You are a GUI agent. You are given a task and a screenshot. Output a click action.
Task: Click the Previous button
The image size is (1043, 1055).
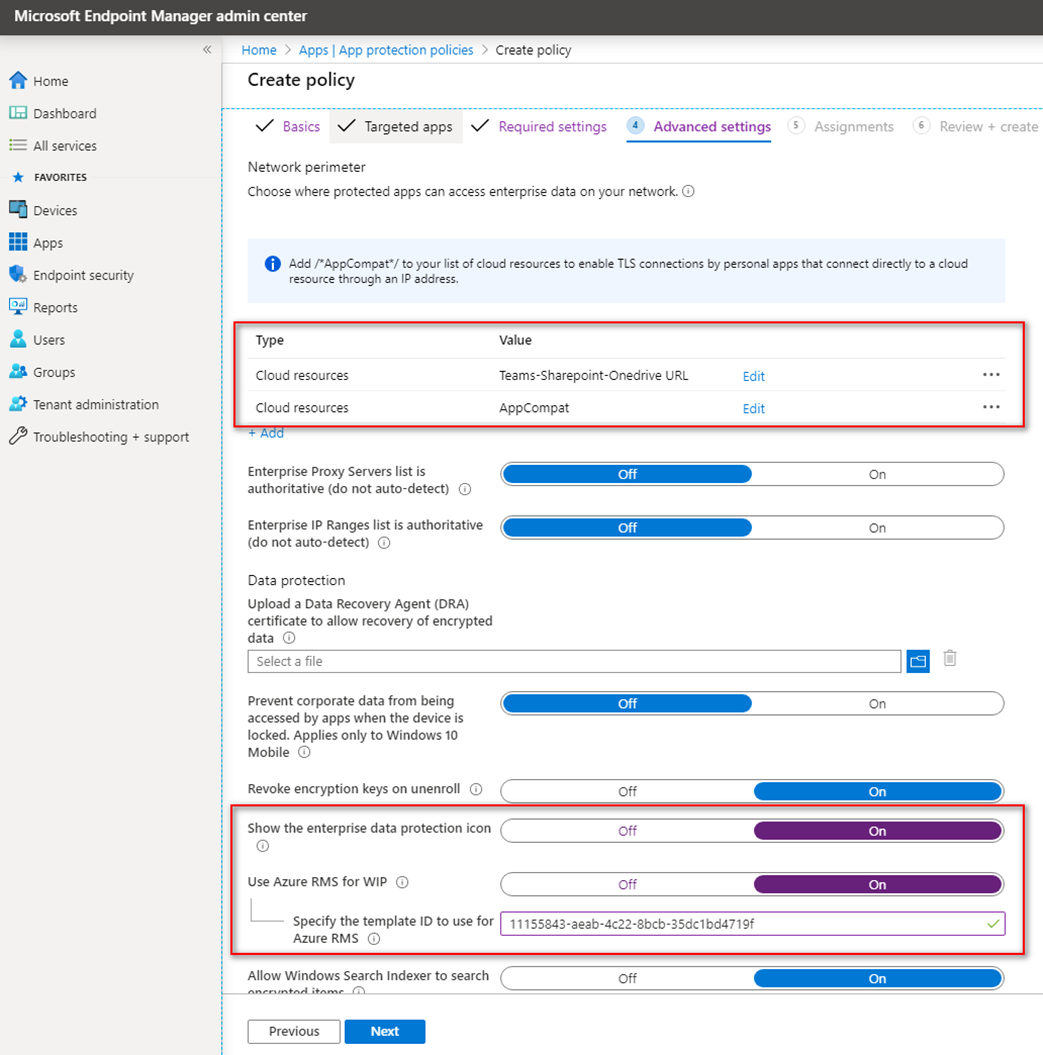coord(294,1031)
